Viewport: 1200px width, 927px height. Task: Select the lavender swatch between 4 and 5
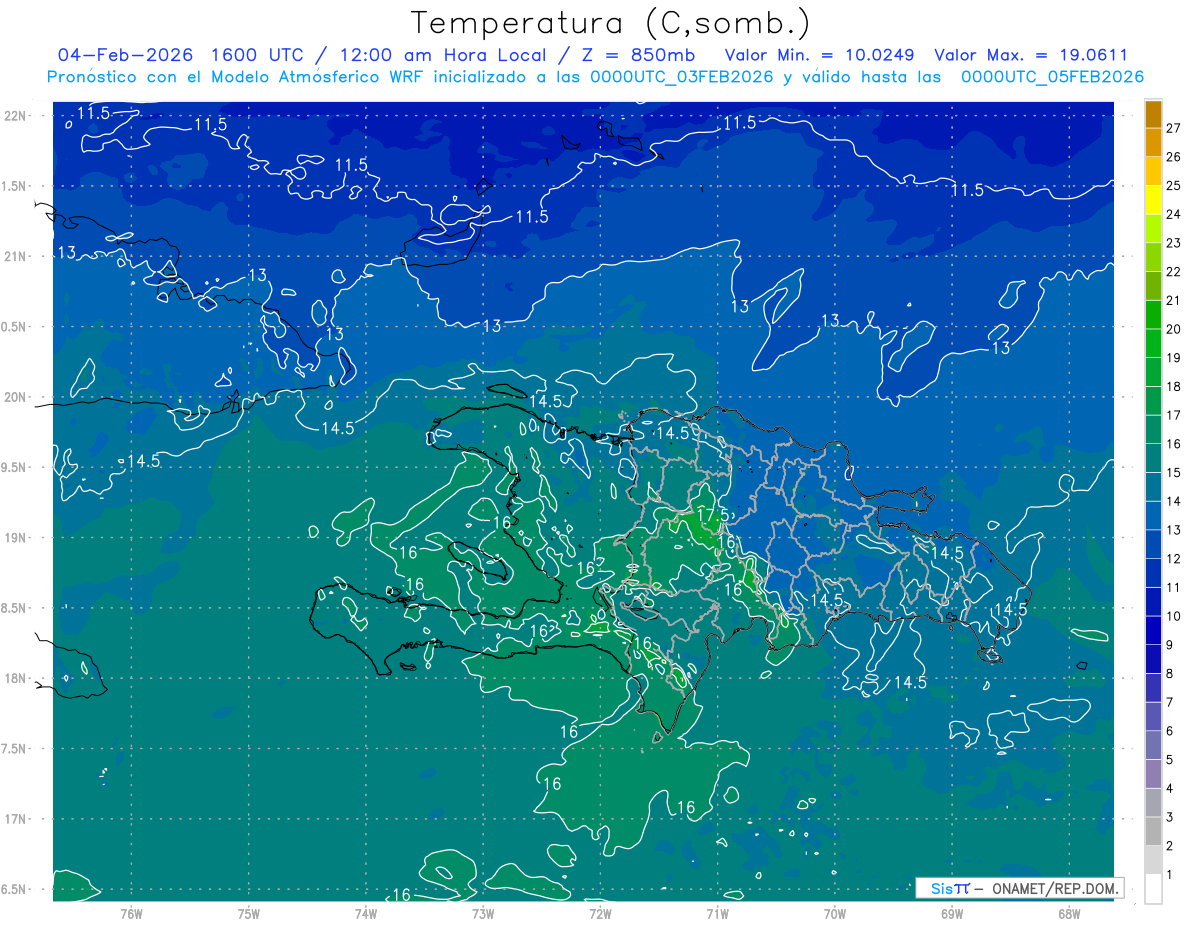coord(1153,774)
